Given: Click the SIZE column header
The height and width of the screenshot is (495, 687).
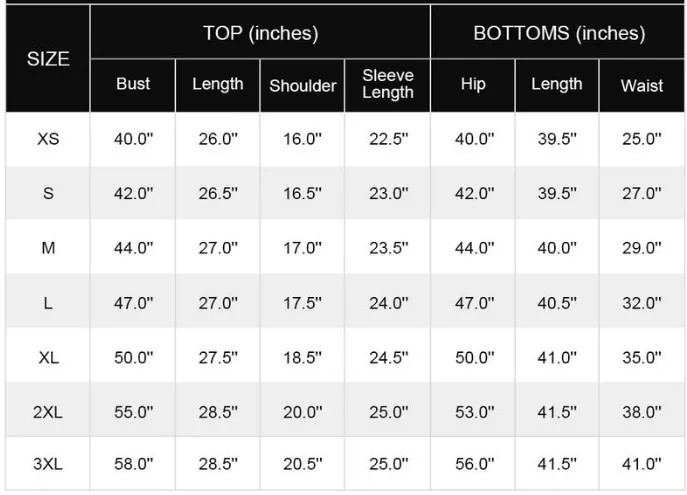Looking at the screenshot, I should click(x=48, y=59).
